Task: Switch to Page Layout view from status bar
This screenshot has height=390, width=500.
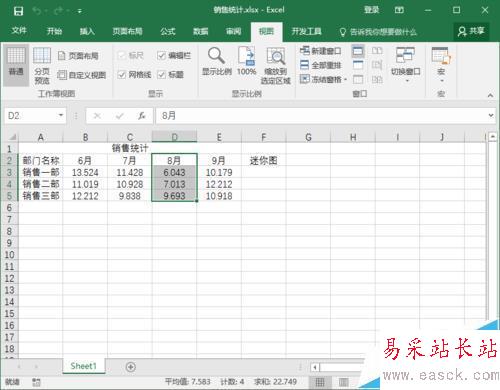Action: tap(343, 382)
